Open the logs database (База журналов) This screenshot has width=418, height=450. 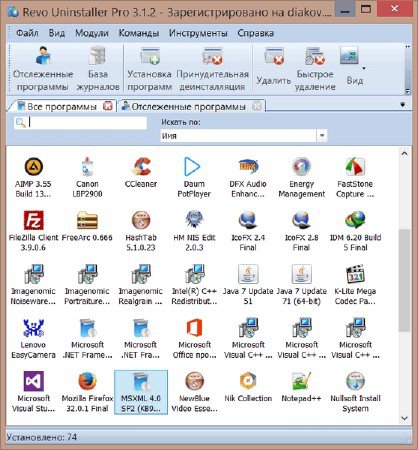98,69
